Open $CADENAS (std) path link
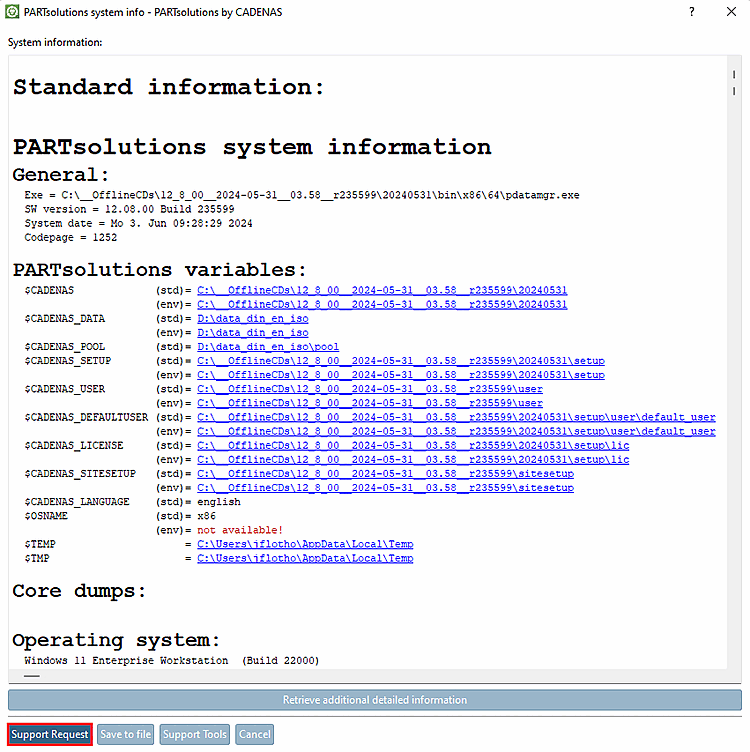Screen dimensions: 750x752 [x=382, y=290]
